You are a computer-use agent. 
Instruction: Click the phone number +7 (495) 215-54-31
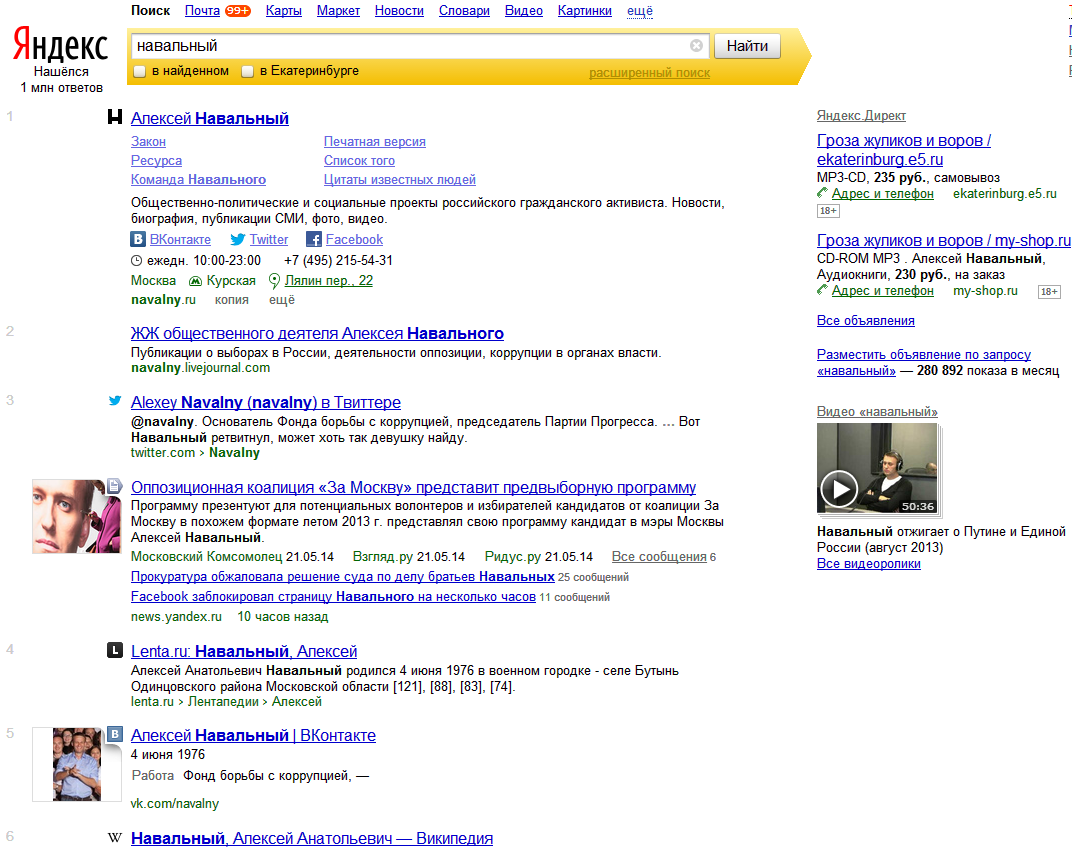coord(338,260)
